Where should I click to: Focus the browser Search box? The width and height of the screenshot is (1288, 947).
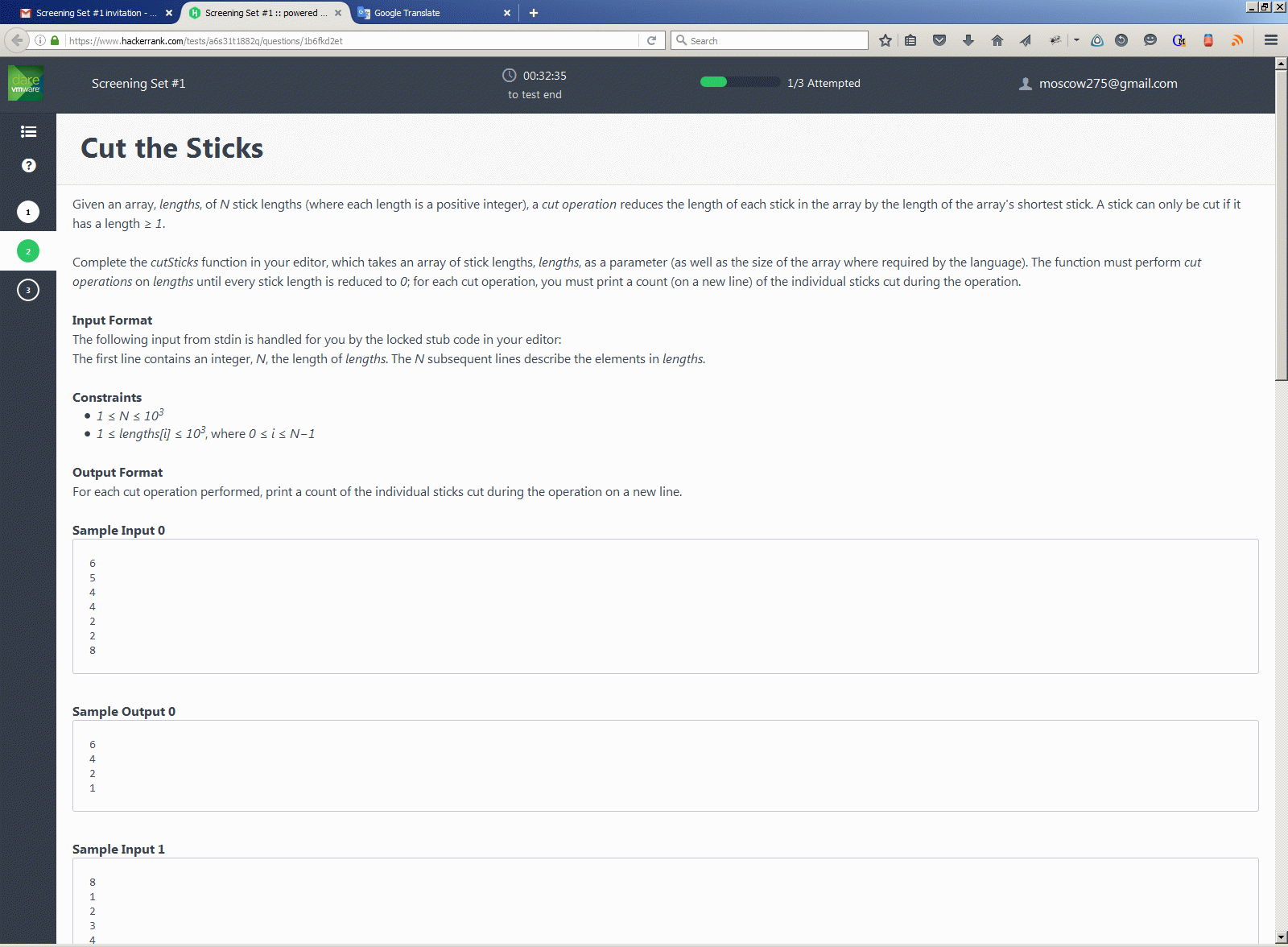click(770, 40)
